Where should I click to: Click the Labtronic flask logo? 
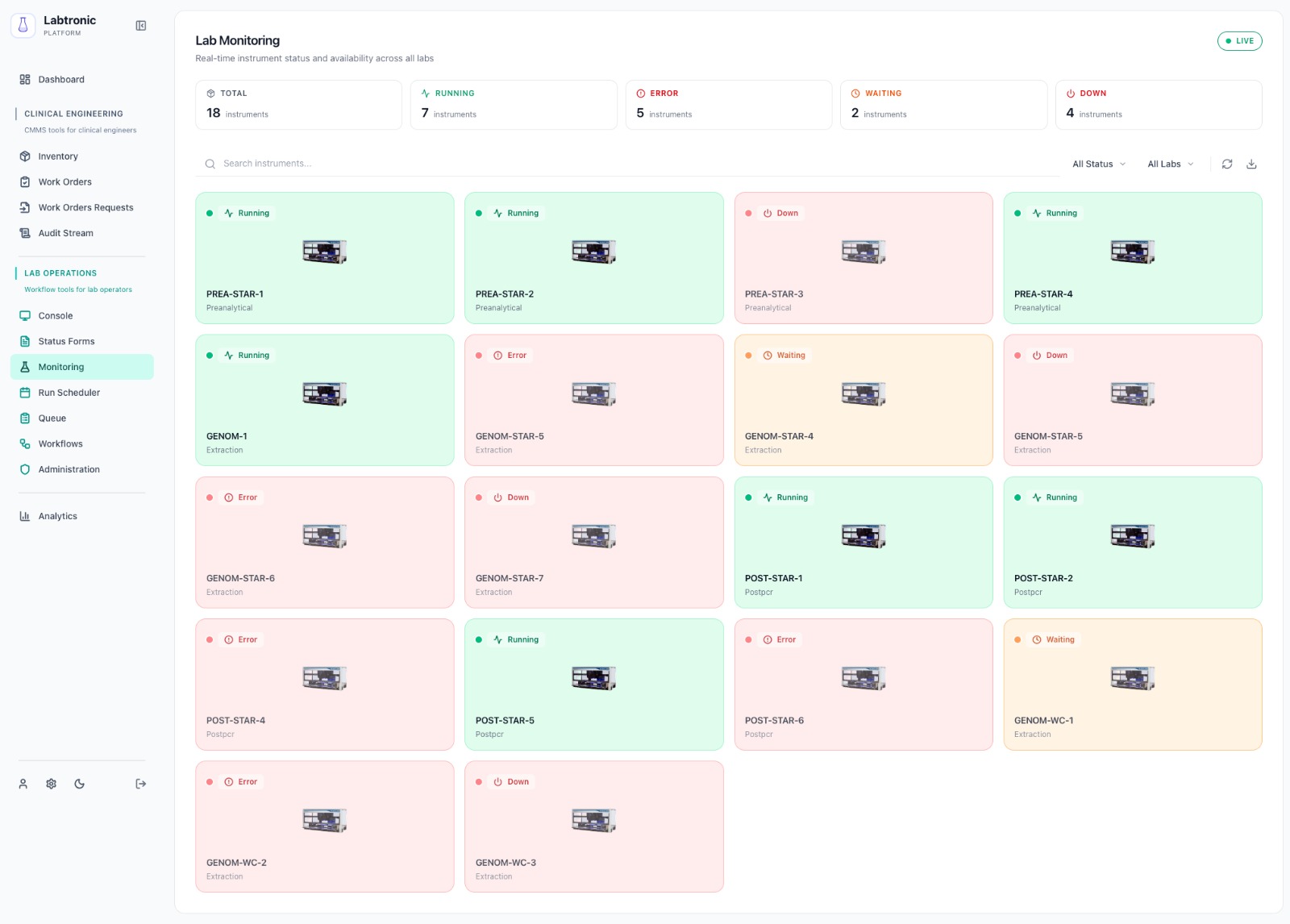[23, 26]
